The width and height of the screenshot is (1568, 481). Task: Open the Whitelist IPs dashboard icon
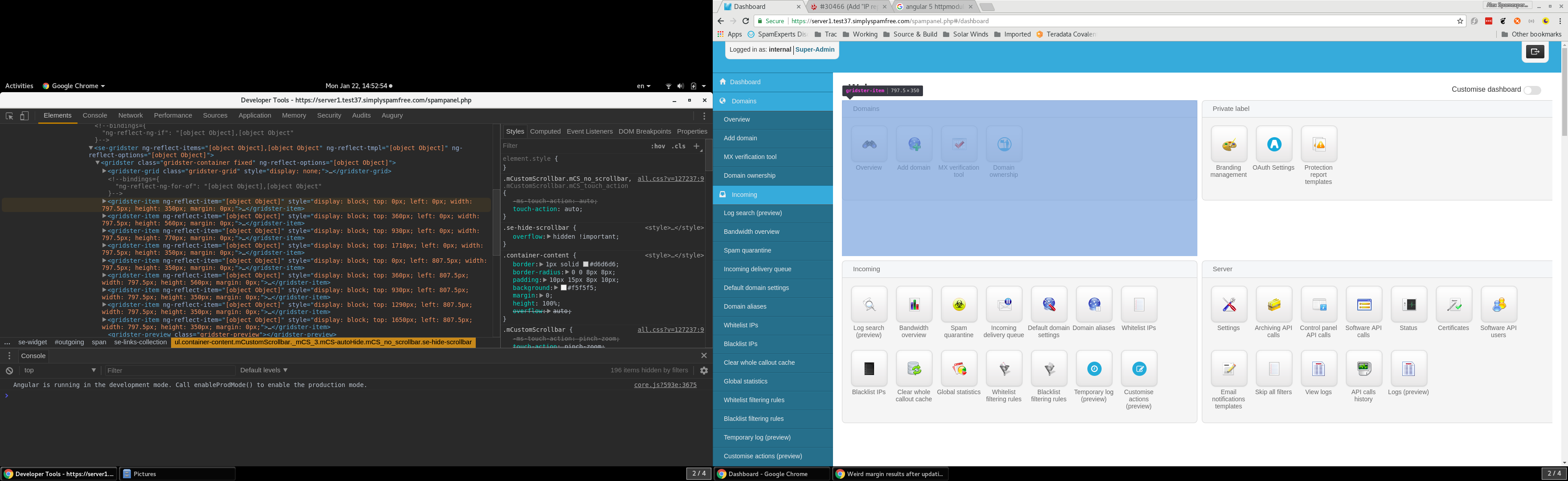[1139, 305]
